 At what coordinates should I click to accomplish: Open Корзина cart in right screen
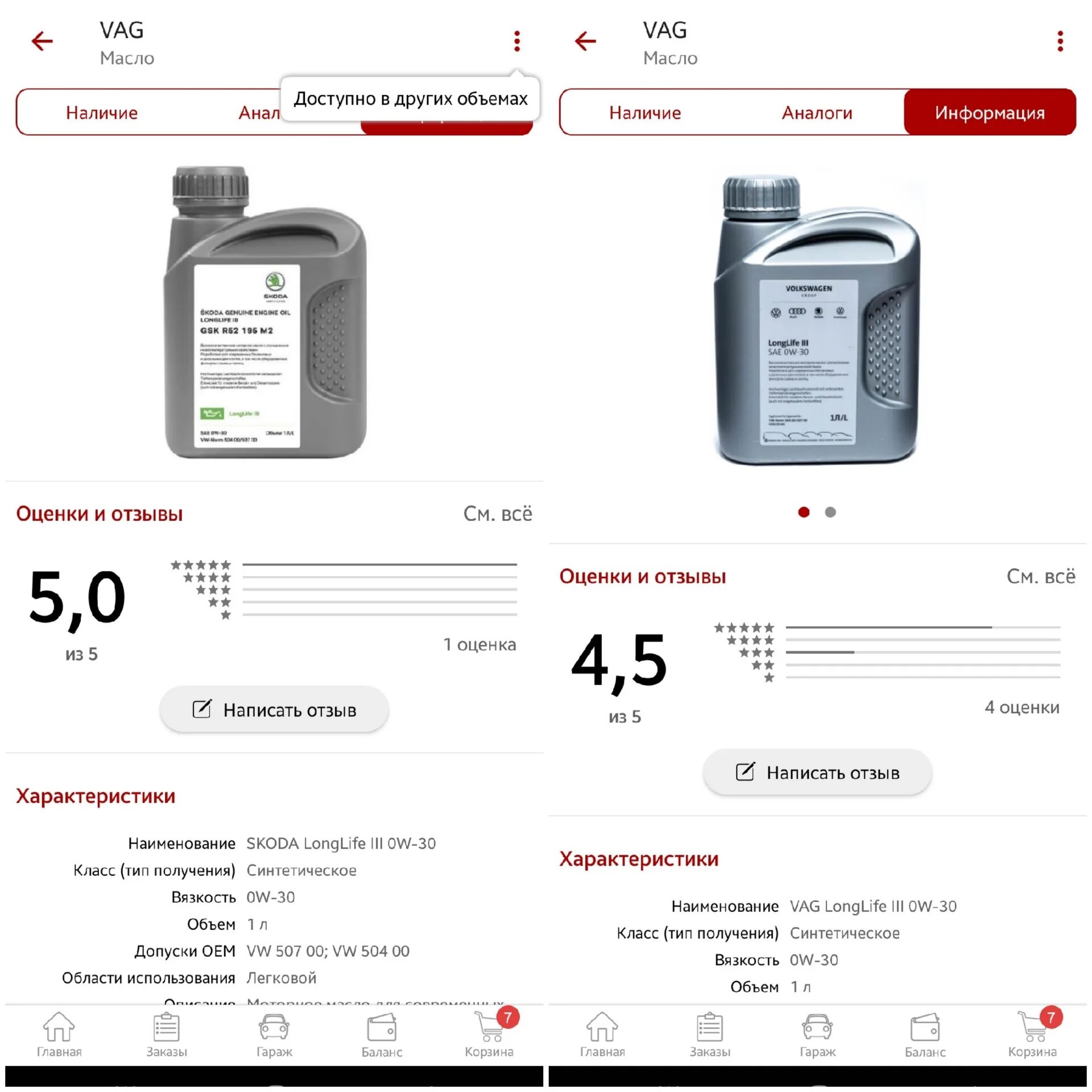click(1033, 1034)
